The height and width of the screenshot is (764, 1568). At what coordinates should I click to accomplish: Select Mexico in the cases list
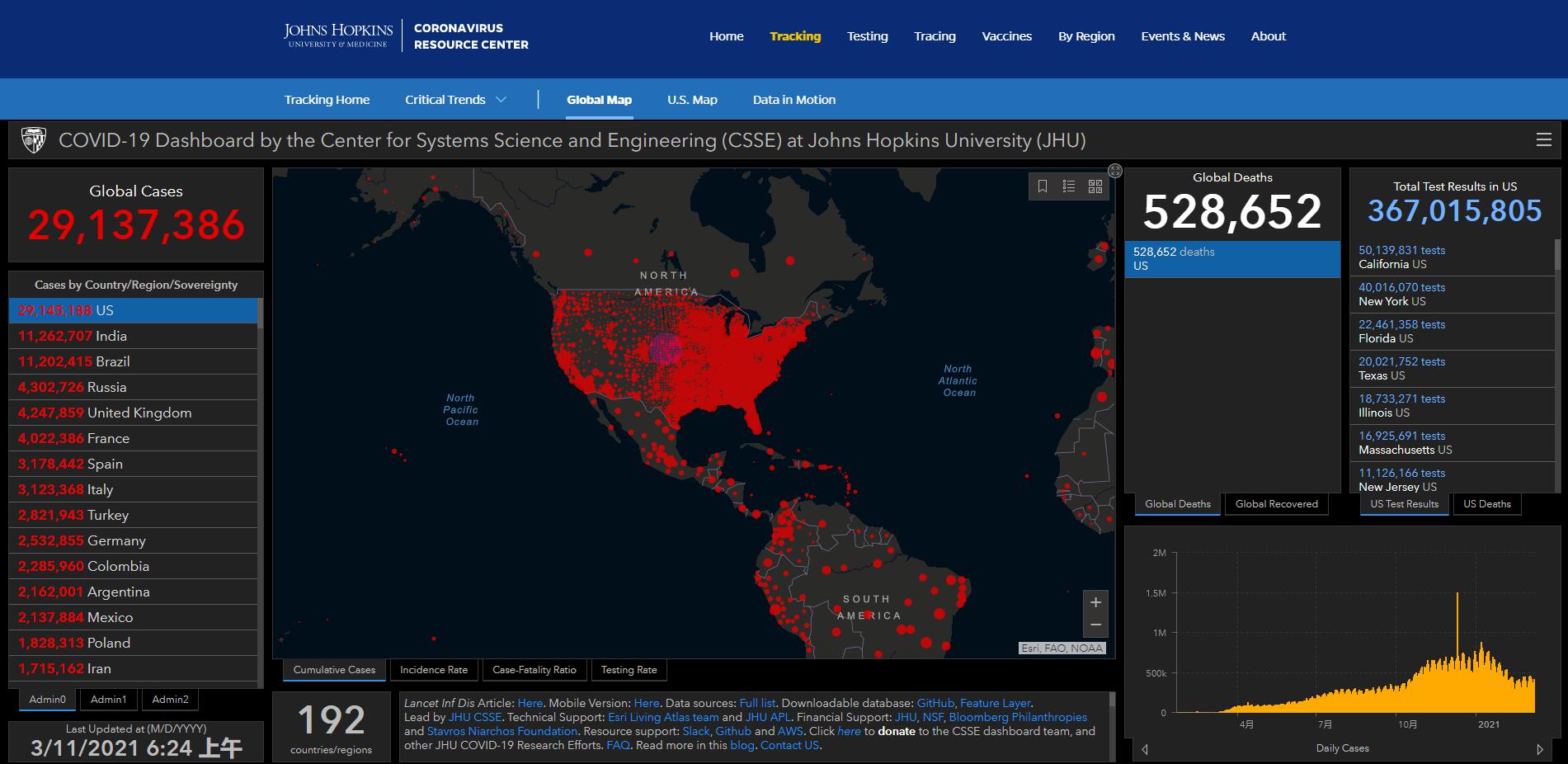pyautogui.click(x=133, y=617)
